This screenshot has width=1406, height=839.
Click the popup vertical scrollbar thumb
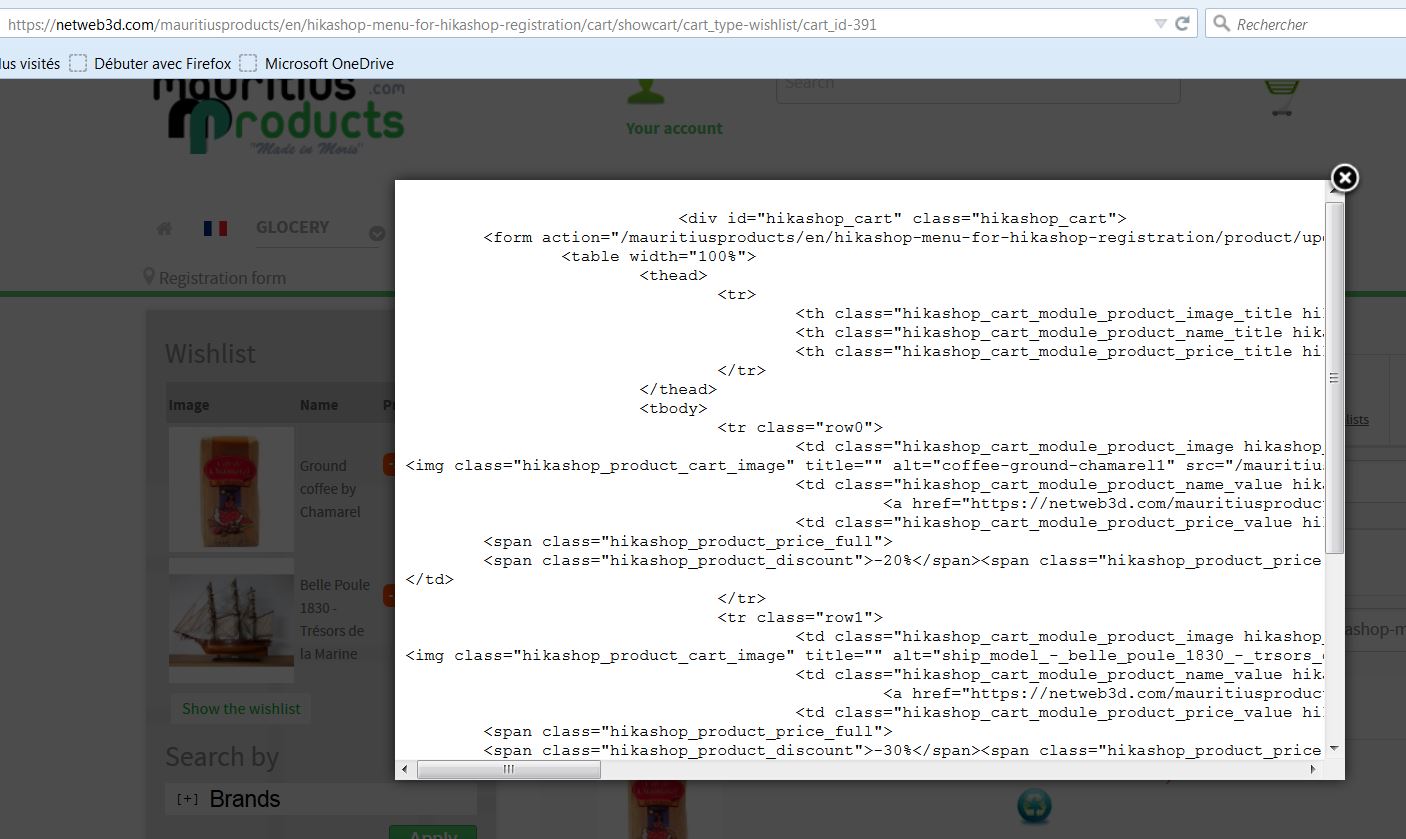[1334, 378]
